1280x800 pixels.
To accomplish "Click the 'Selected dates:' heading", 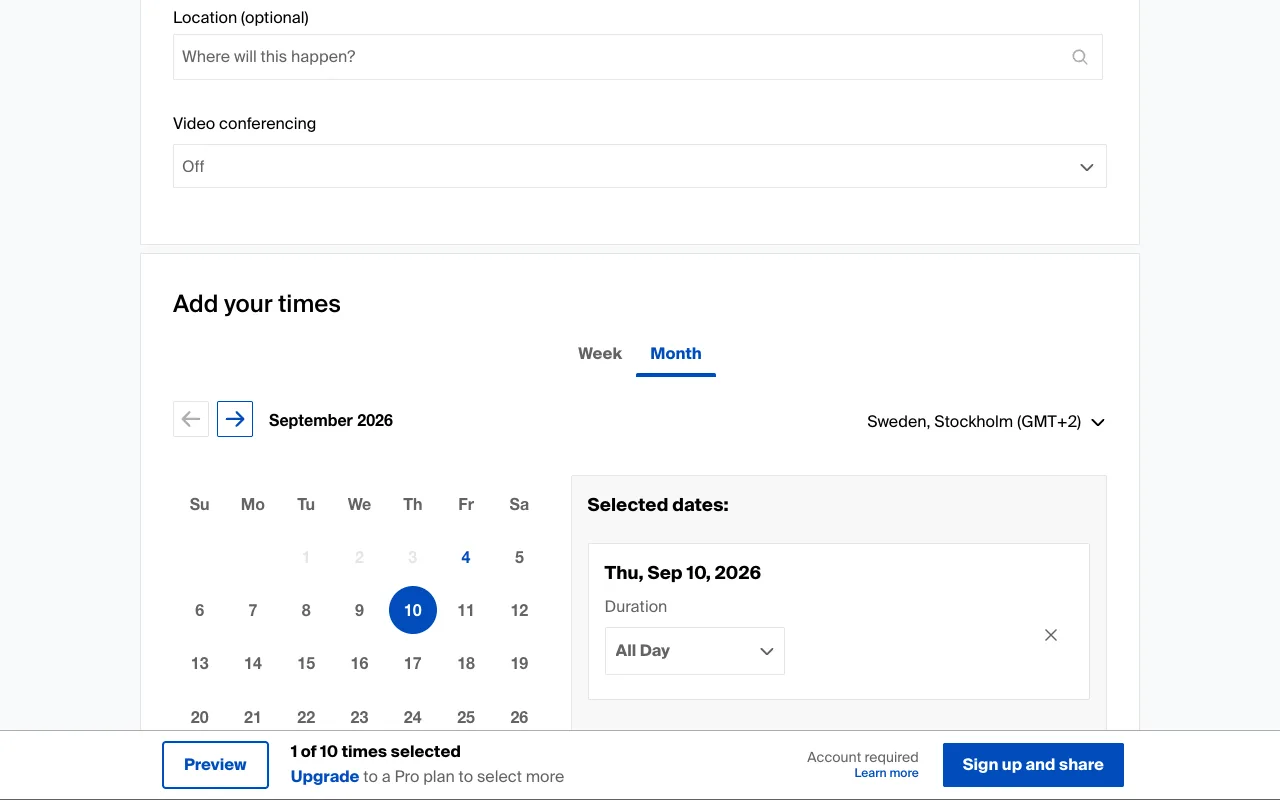I will click(x=658, y=505).
